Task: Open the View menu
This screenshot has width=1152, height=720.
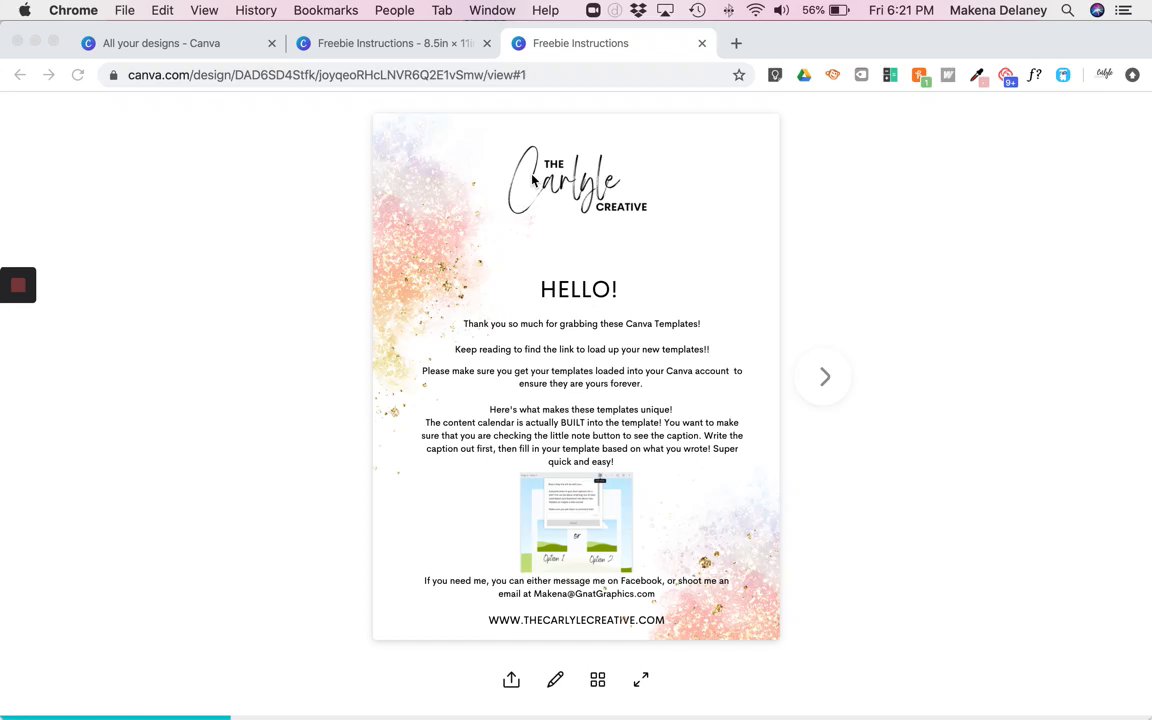Action: (204, 10)
